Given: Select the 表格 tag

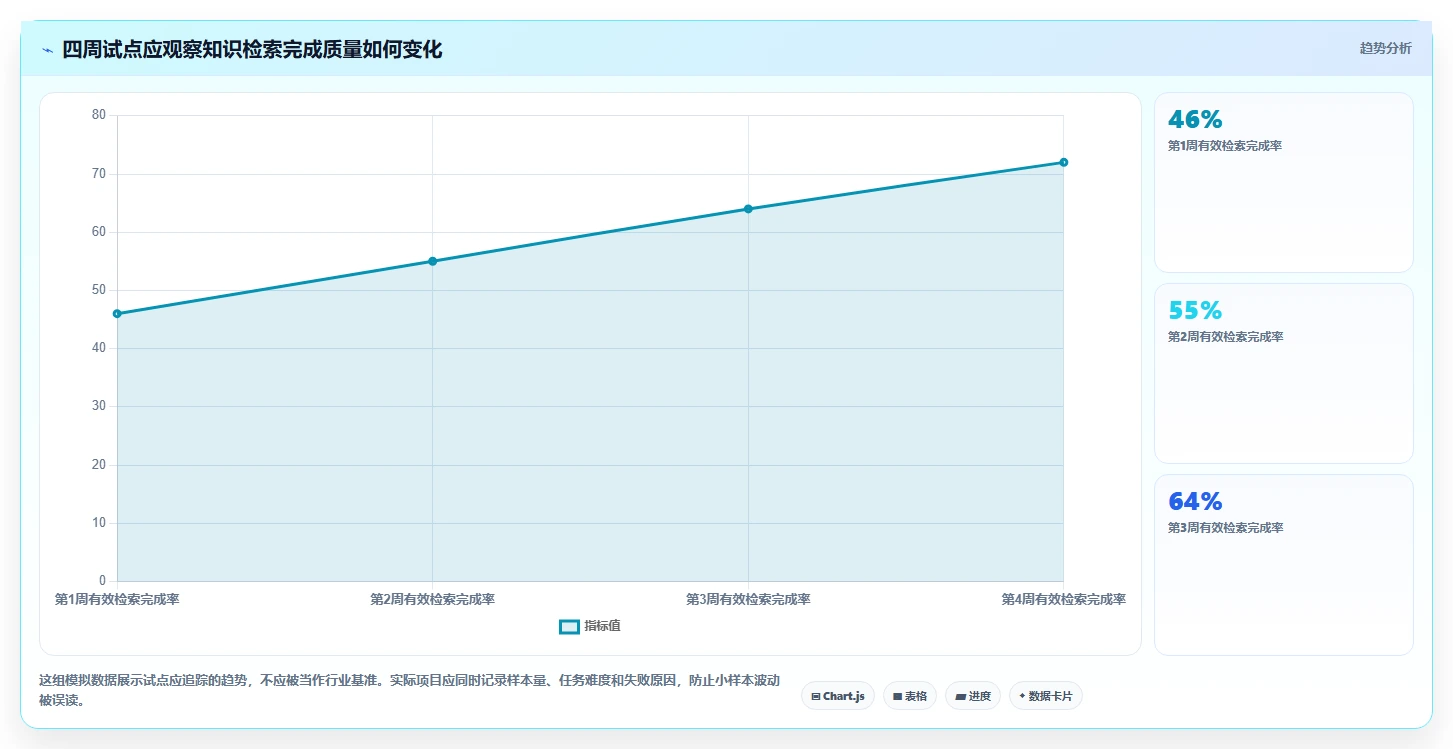Looking at the screenshot, I should pyautogui.click(x=910, y=696).
